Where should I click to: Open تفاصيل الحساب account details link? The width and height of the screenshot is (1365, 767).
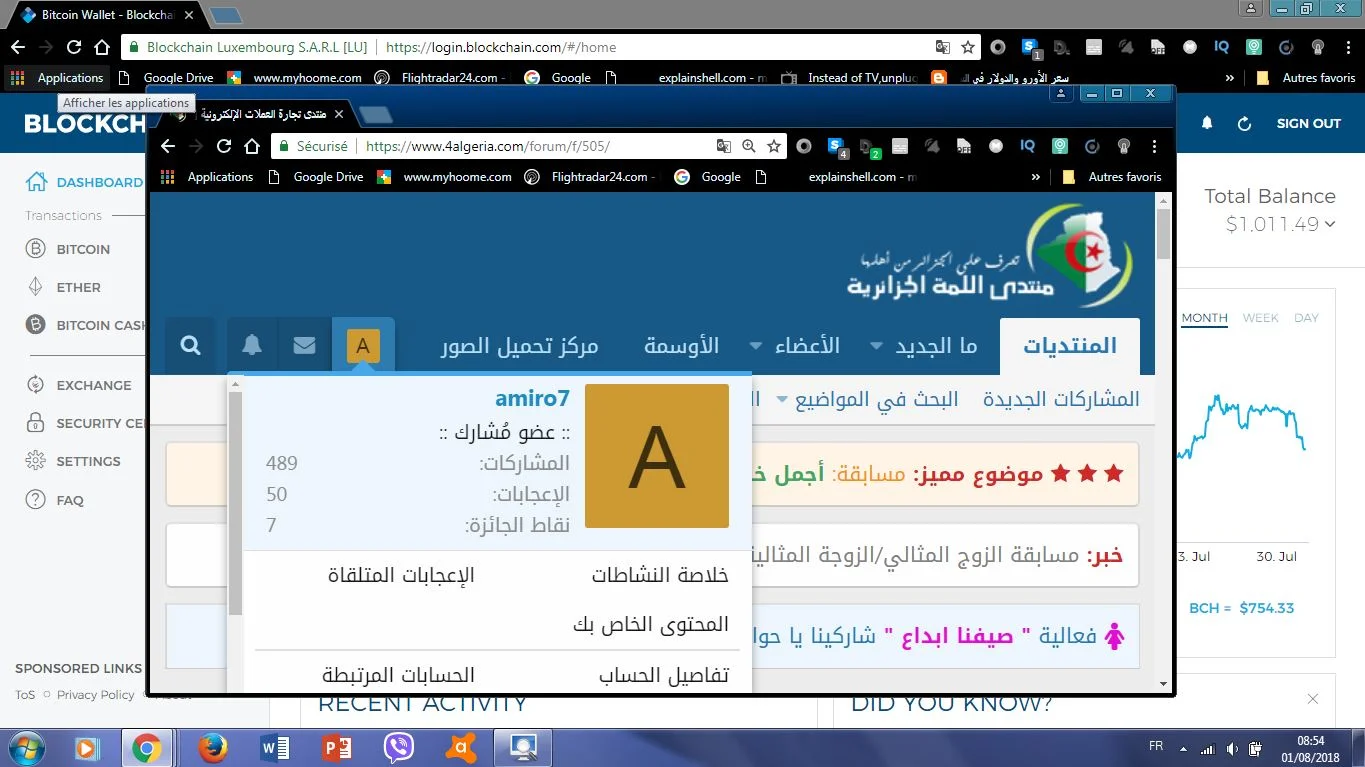663,676
